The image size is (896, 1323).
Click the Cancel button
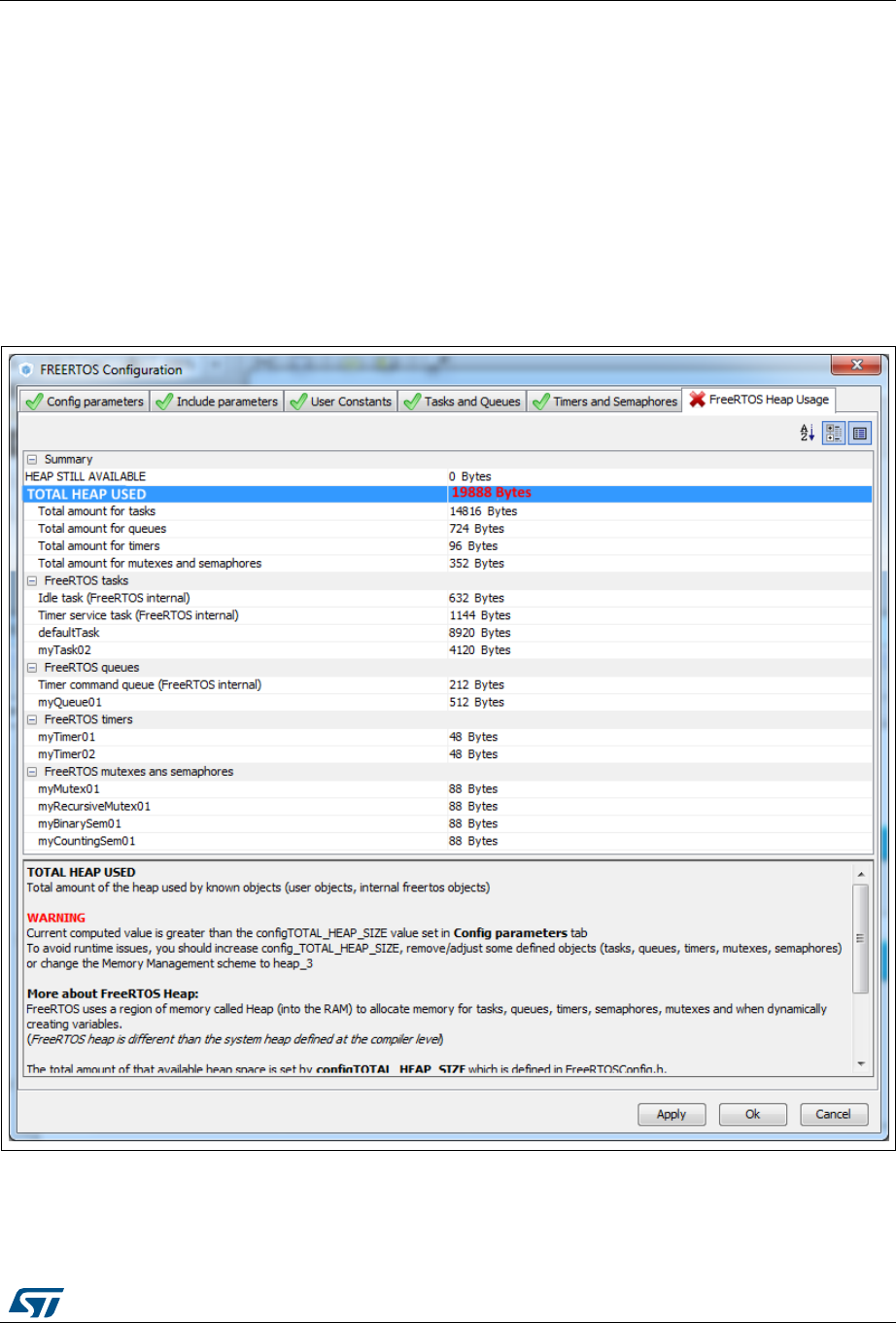pos(834,1114)
